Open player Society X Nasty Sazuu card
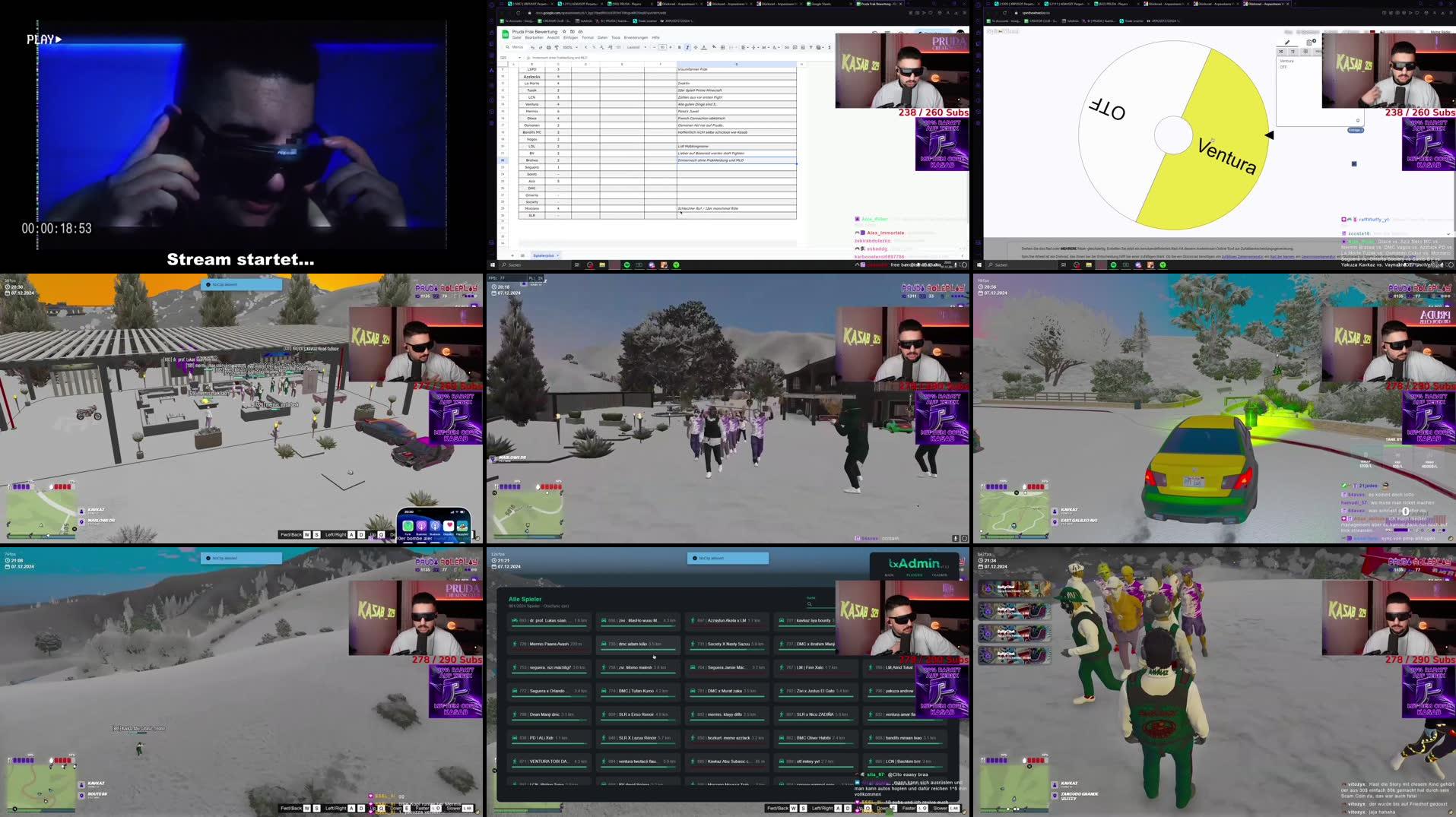The image size is (1456, 817). 726,644
